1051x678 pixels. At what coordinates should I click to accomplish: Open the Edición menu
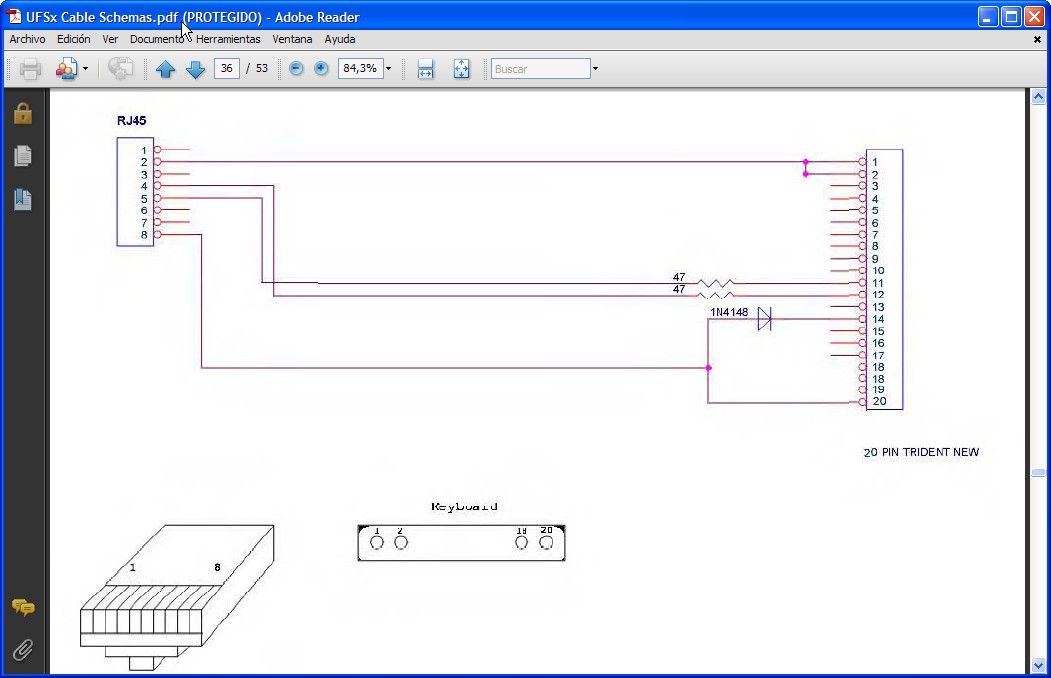point(74,39)
